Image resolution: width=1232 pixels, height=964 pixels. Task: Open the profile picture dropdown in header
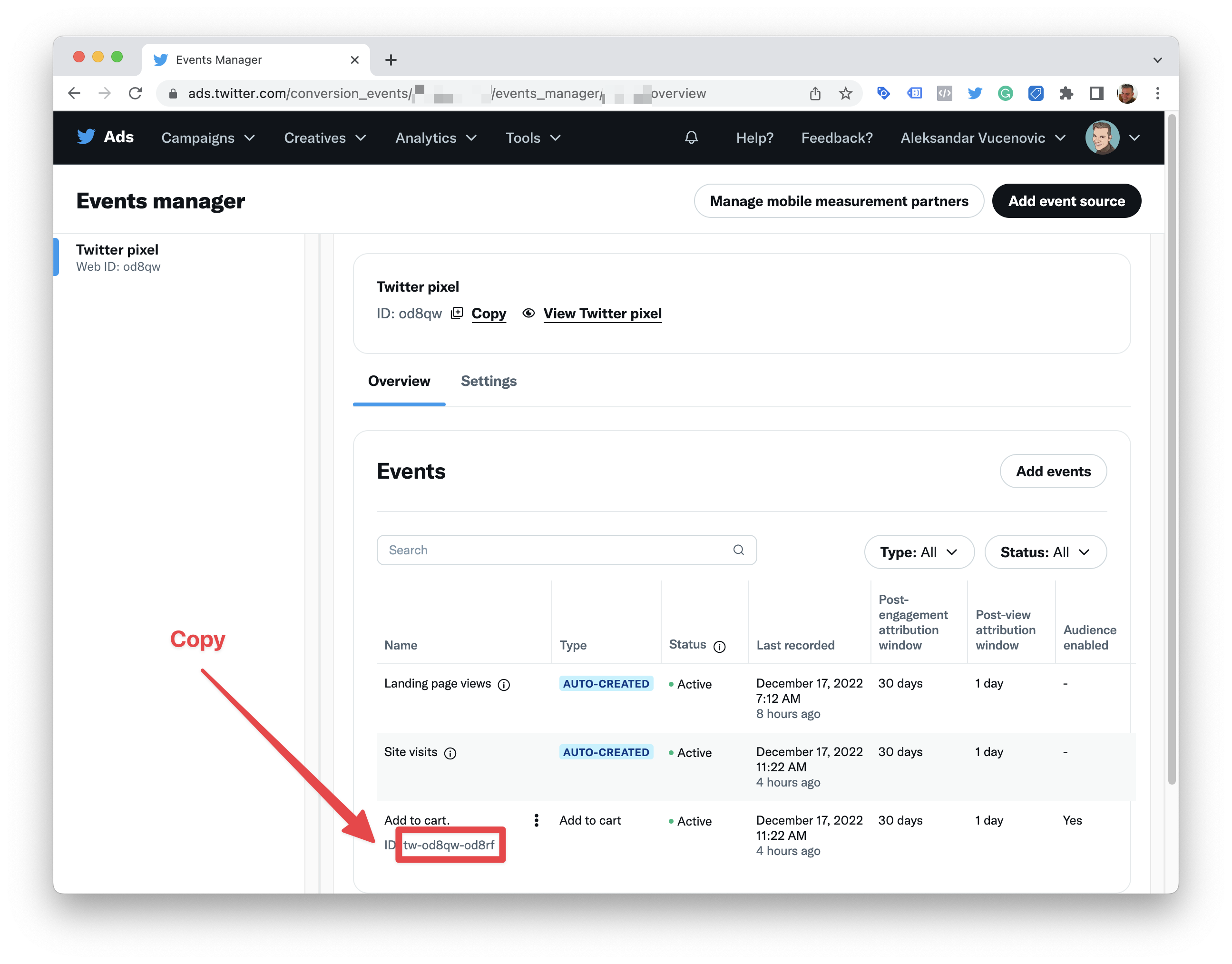coord(1113,138)
